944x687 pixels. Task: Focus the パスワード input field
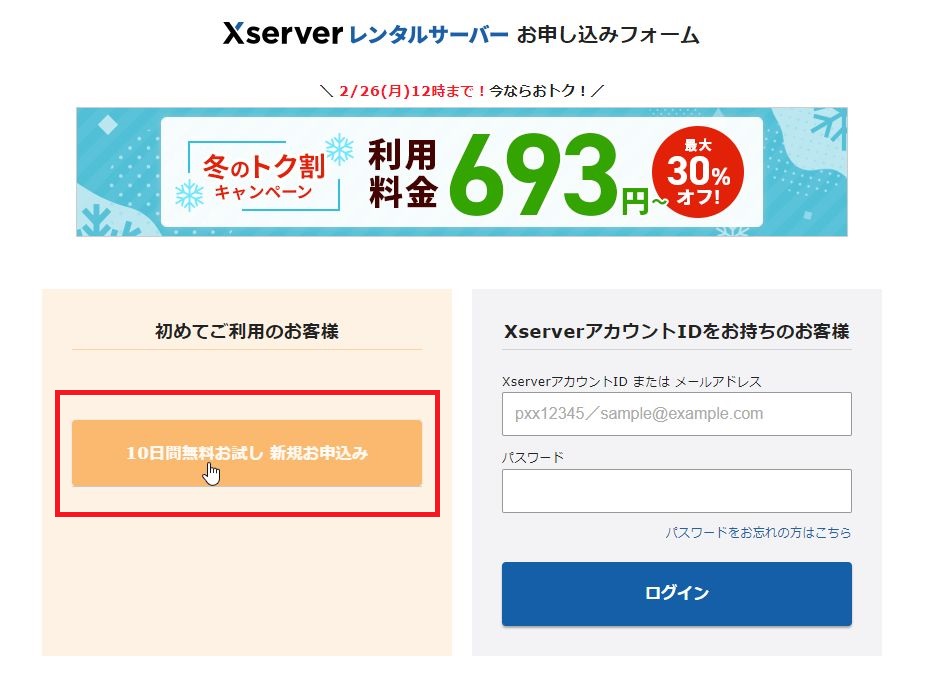[x=677, y=491]
